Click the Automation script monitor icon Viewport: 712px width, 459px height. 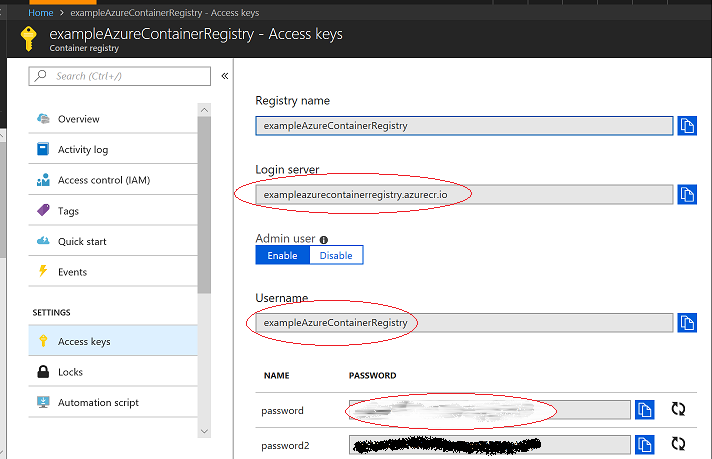pos(43,402)
